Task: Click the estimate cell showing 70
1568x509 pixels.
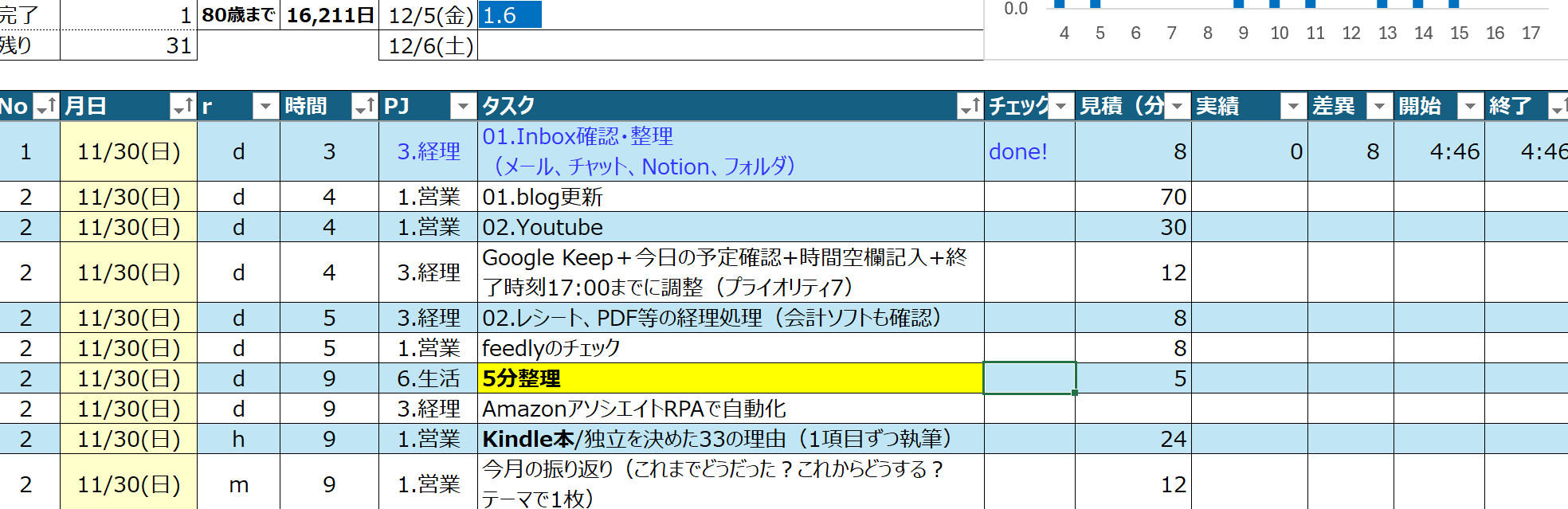Action: [x=1132, y=197]
